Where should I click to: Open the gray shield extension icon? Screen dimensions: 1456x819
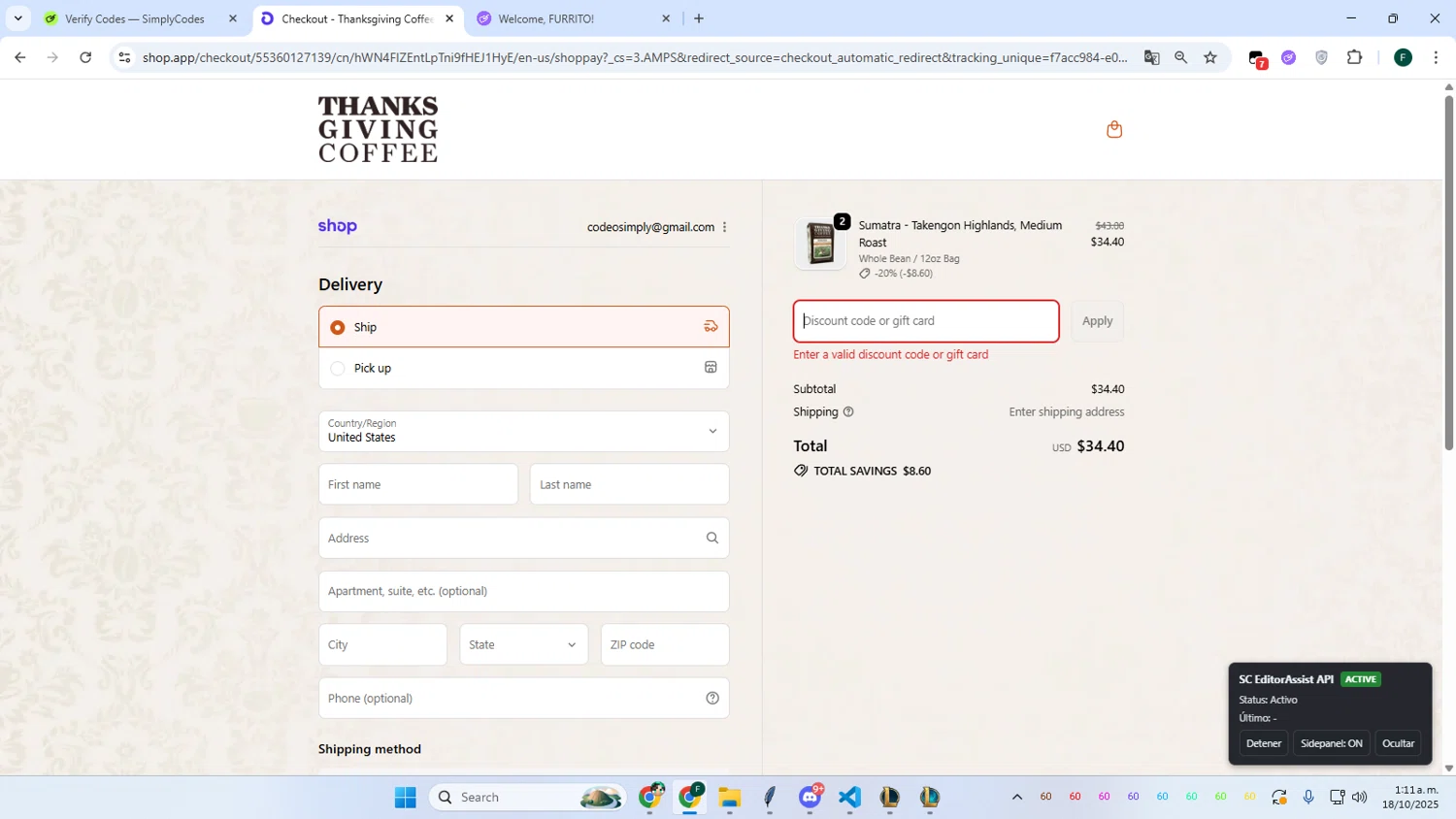click(1321, 57)
